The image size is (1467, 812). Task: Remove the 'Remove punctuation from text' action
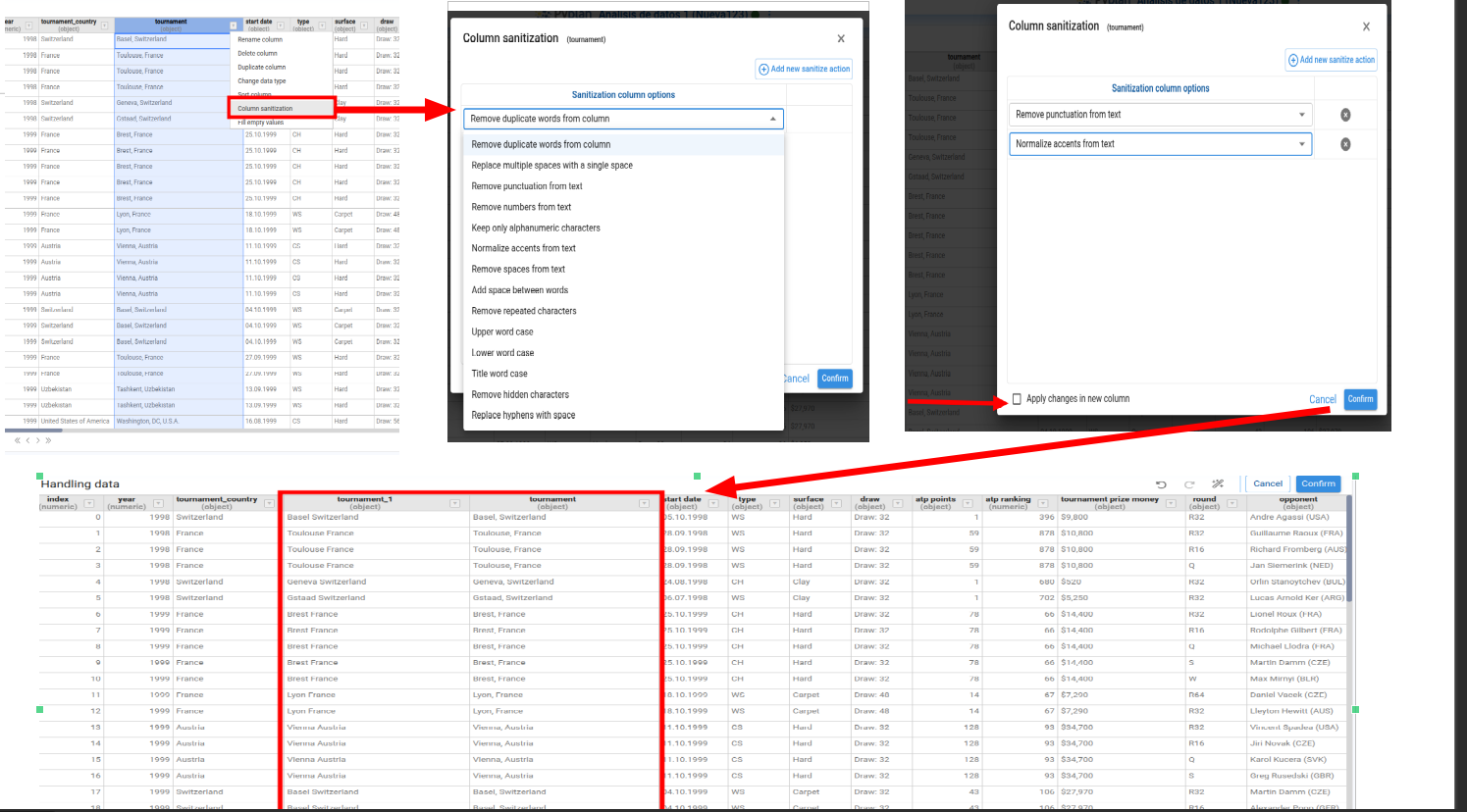point(1345,115)
